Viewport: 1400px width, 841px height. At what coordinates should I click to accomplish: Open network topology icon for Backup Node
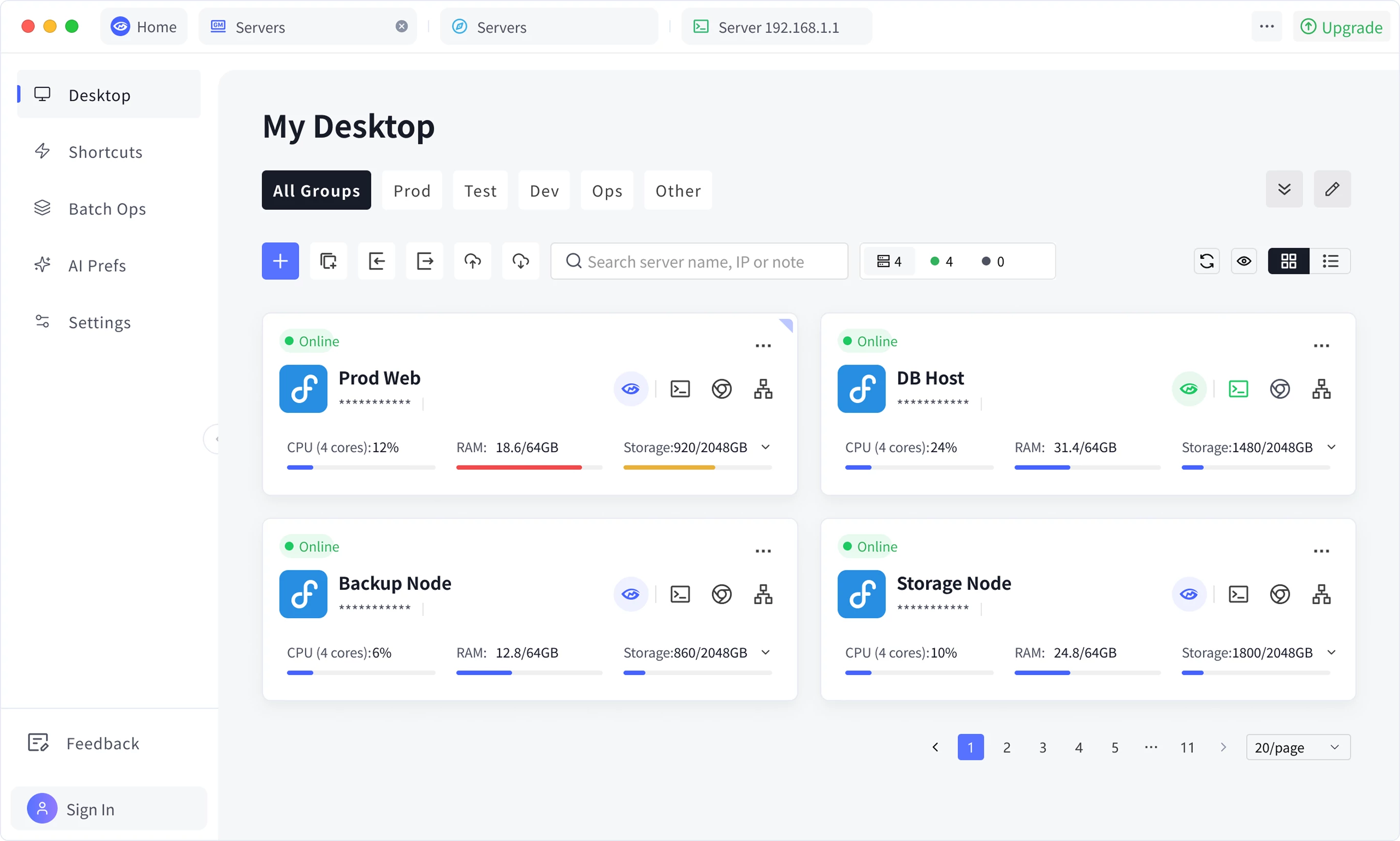tap(763, 594)
